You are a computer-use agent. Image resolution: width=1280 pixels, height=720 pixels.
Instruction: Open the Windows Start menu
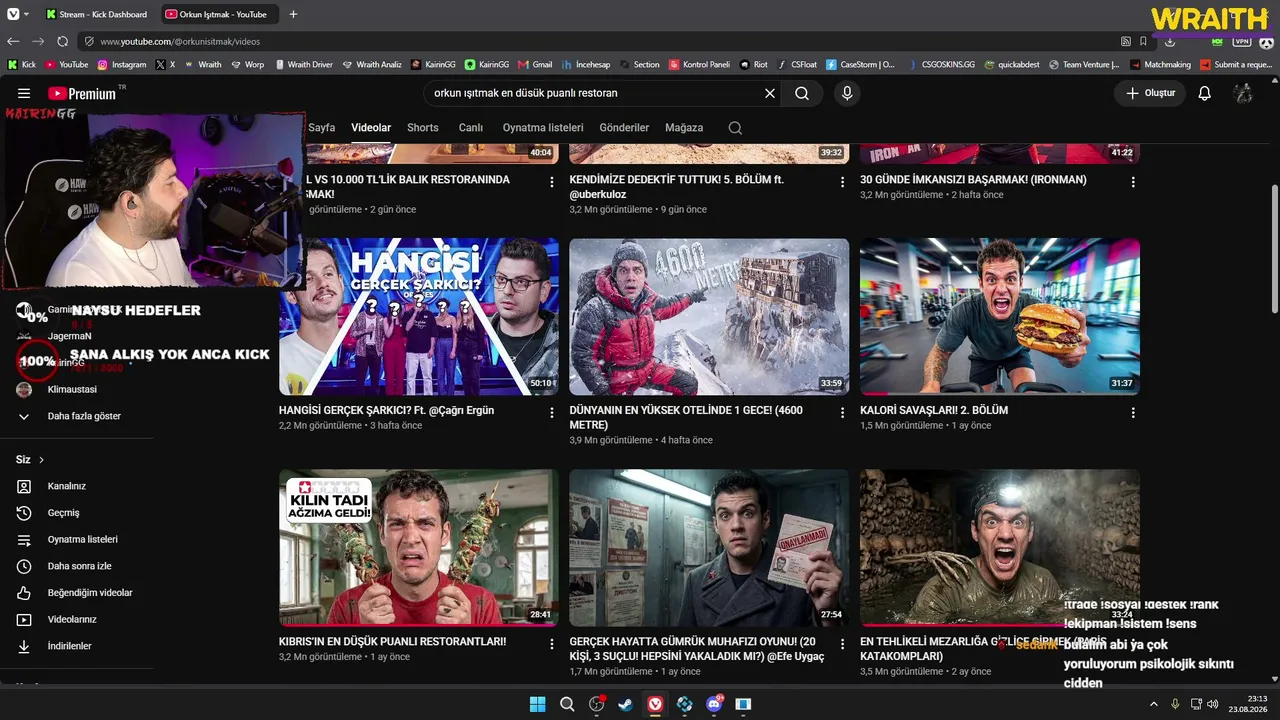(537, 704)
